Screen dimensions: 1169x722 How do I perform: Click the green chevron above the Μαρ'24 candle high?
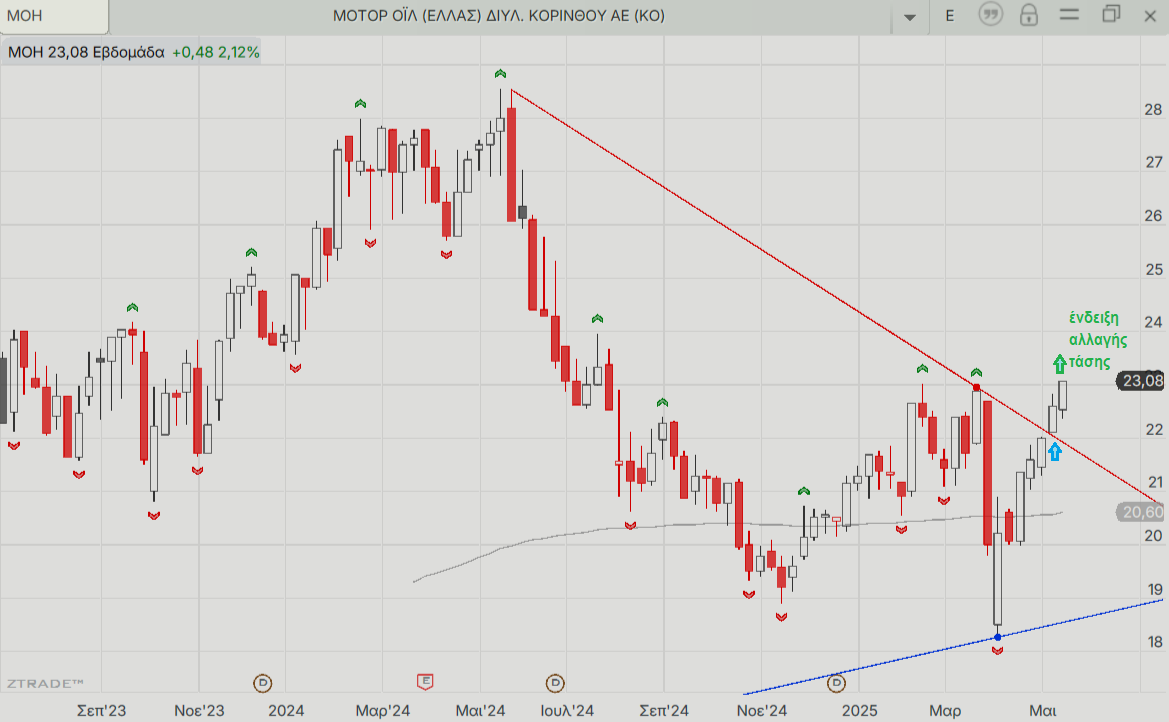360,104
